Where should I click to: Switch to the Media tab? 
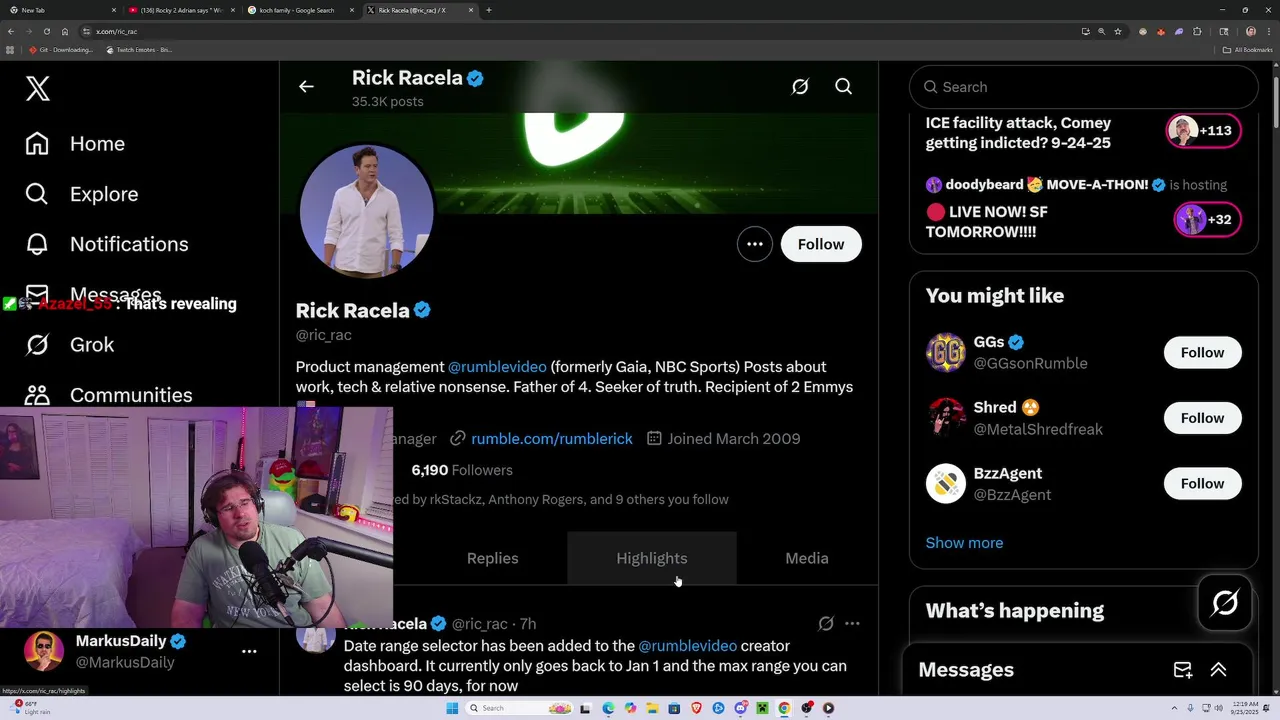(807, 558)
